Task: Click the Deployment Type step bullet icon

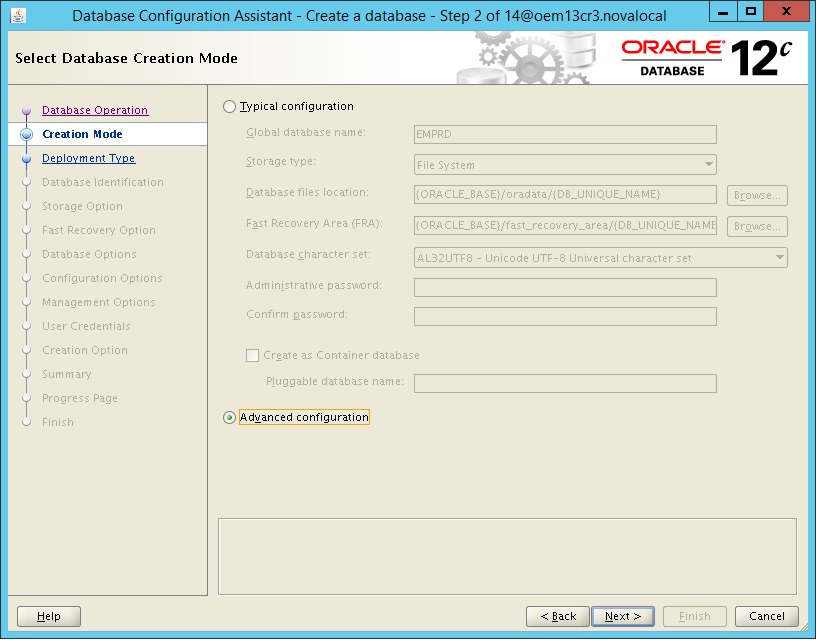Action: (27, 159)
